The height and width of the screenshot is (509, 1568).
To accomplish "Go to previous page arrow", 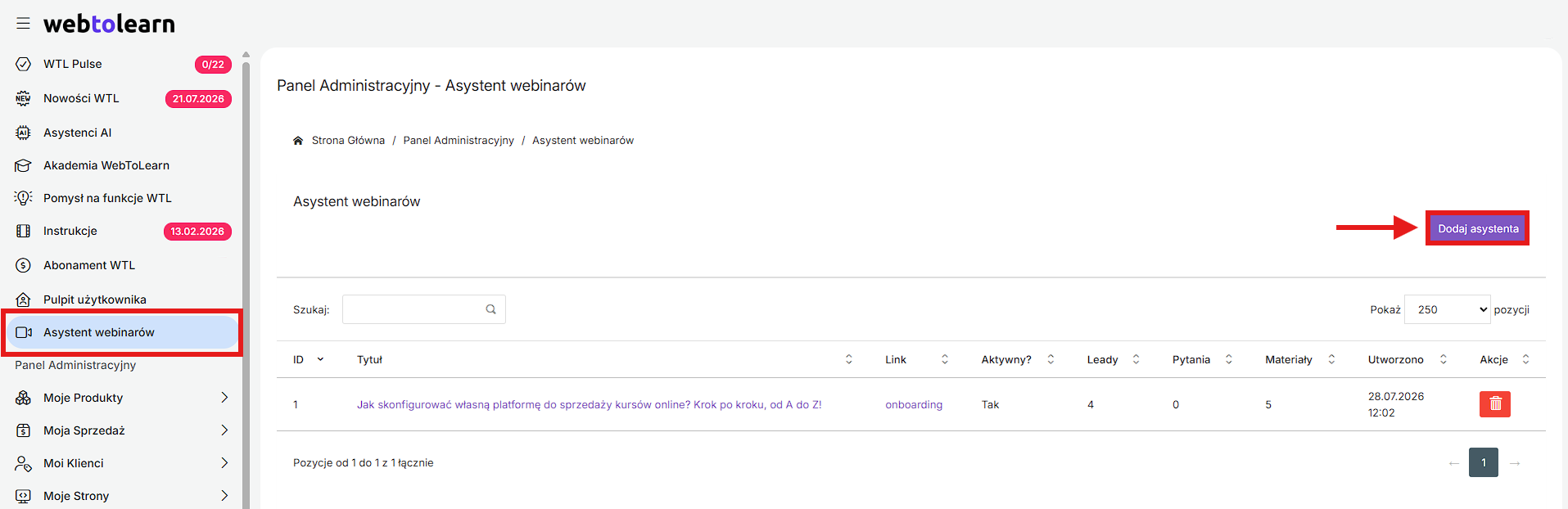I will point(1453,463).
